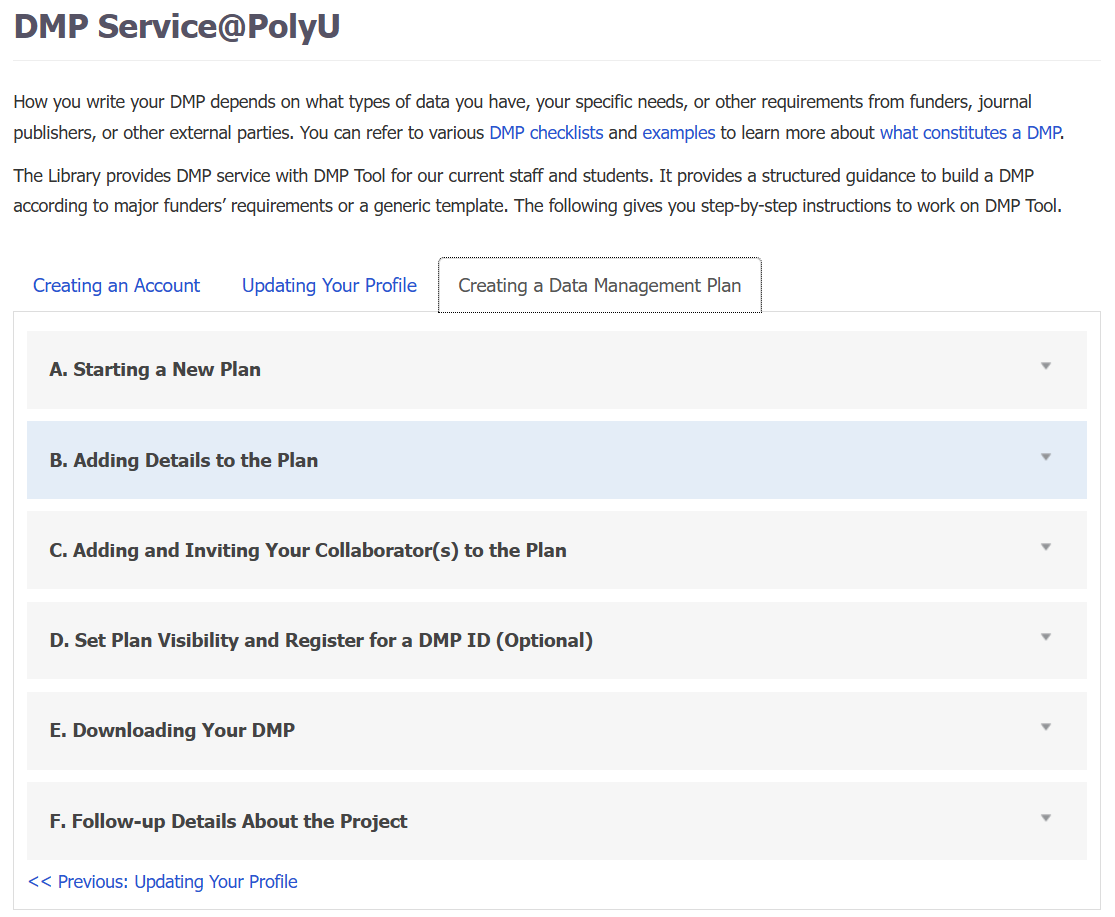1115x917 pixels.
Task: Select the Creating a Data Management Plan tab
Action: click(x=599, y=286)
